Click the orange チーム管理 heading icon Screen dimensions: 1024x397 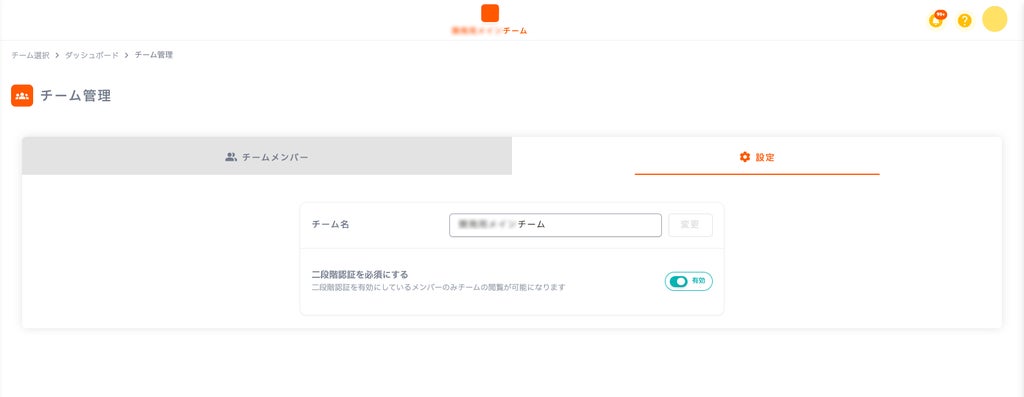(x=22, y=95)
